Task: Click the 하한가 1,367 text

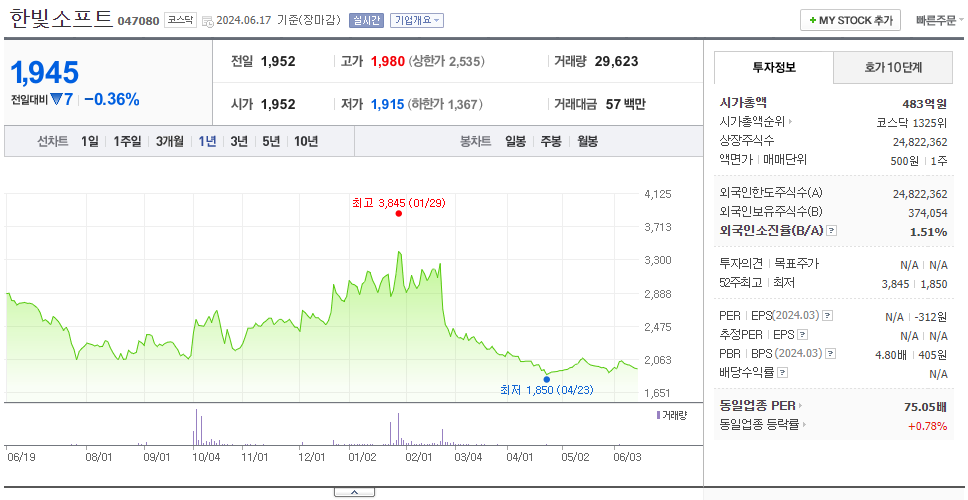Action: click(x=445, y=104)
